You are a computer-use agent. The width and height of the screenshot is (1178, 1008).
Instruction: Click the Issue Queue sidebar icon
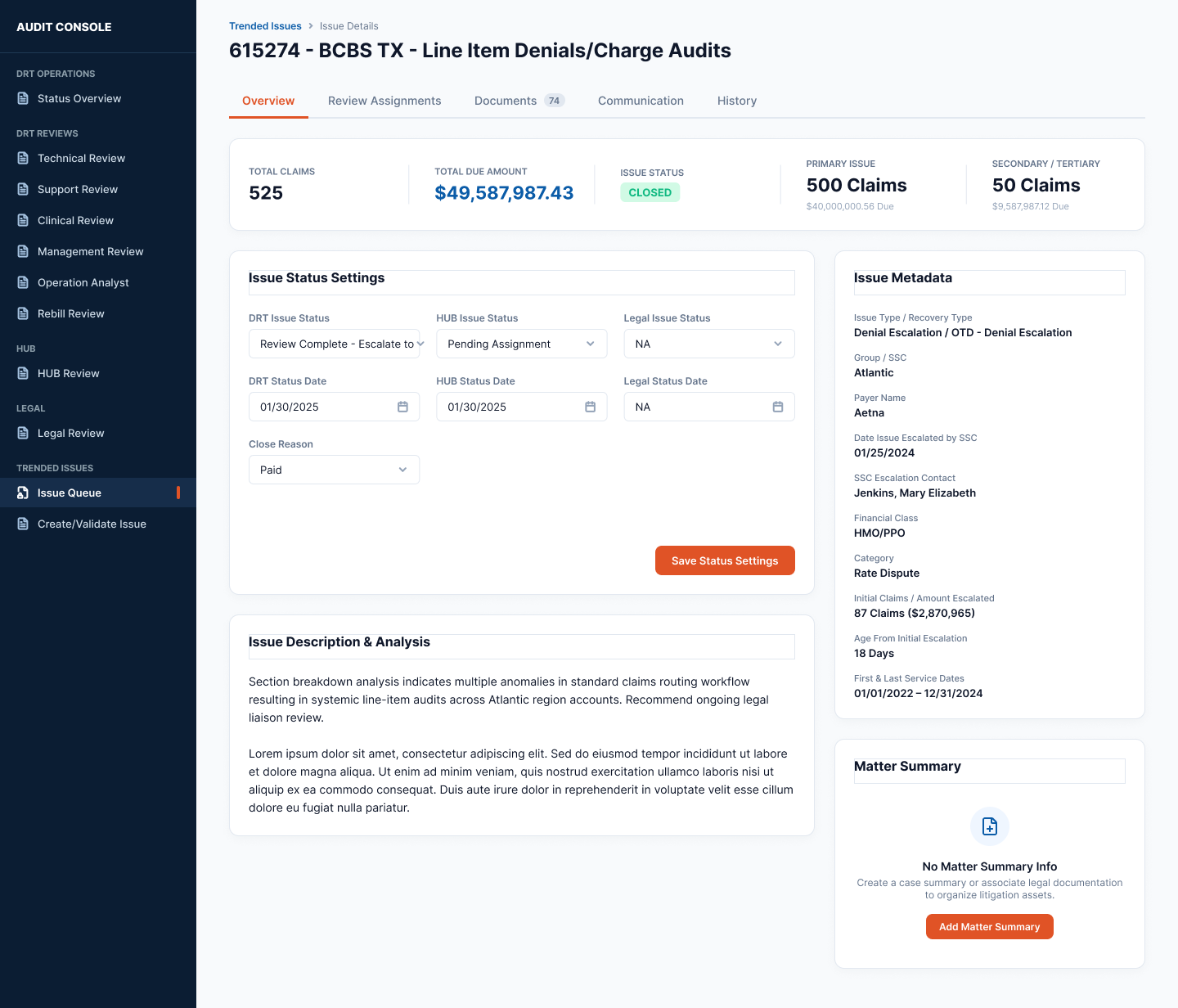tap(23, 493)
